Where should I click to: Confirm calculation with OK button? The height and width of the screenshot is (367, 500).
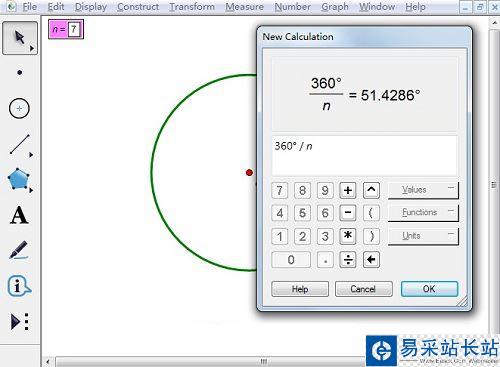coord(429,289)
